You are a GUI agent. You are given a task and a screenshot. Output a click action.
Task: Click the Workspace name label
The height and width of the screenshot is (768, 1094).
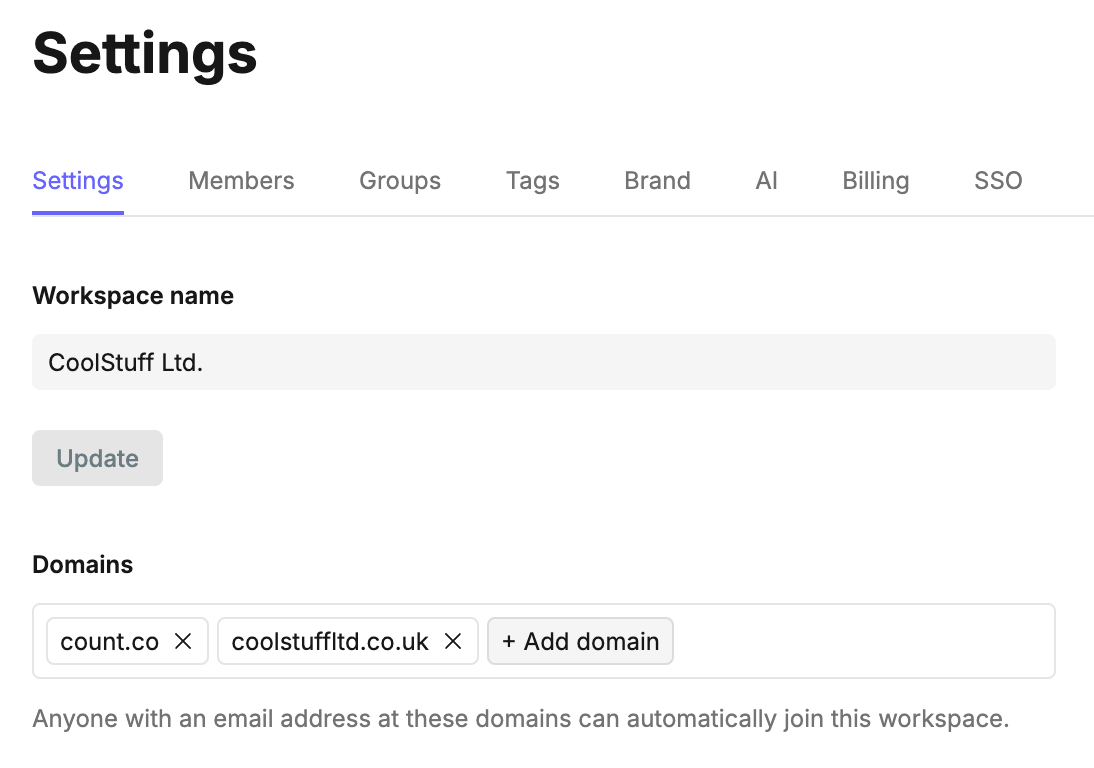(133, 296)
